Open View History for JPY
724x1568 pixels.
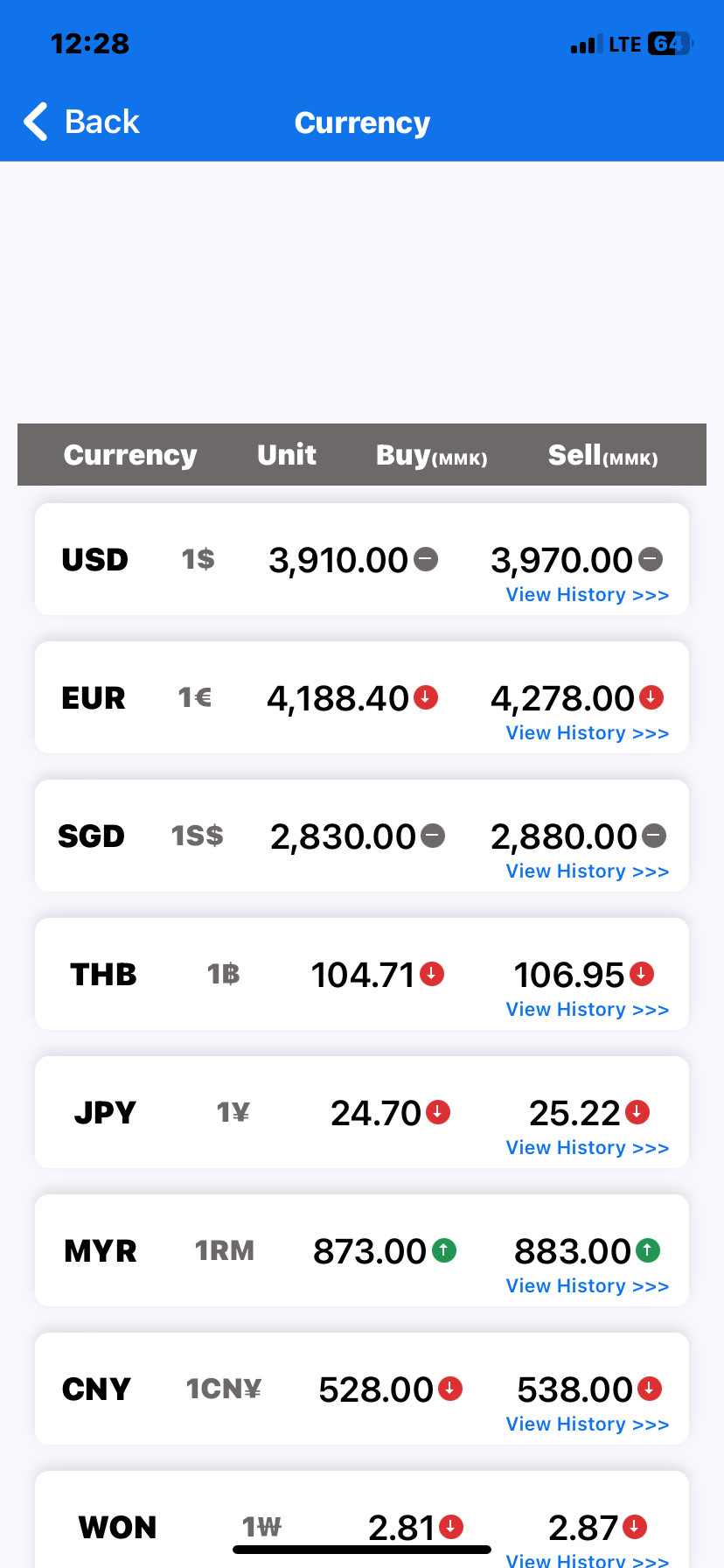(x=588, y=1148)
